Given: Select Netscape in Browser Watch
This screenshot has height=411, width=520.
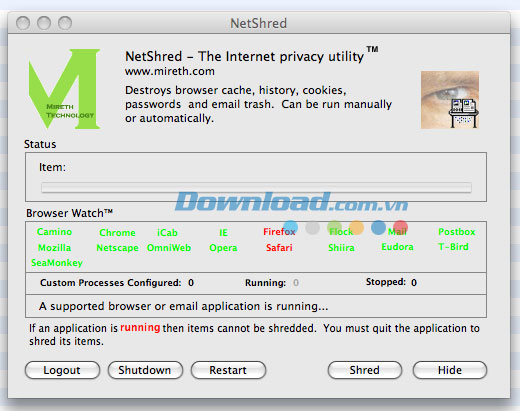Looking at the screenshot, I should pos(117,248).
